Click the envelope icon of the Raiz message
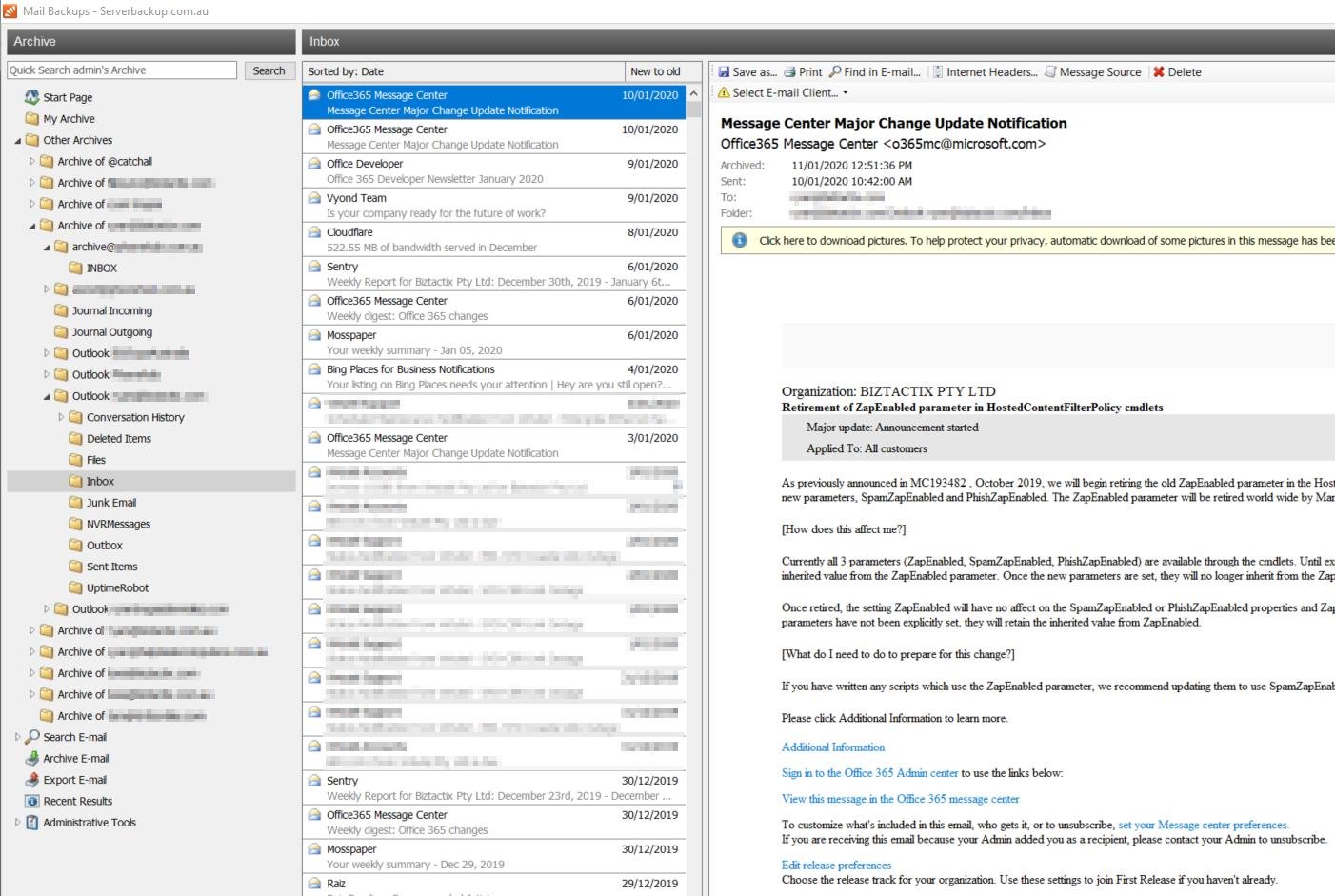1335x896 pixels. tap(314, 884)
